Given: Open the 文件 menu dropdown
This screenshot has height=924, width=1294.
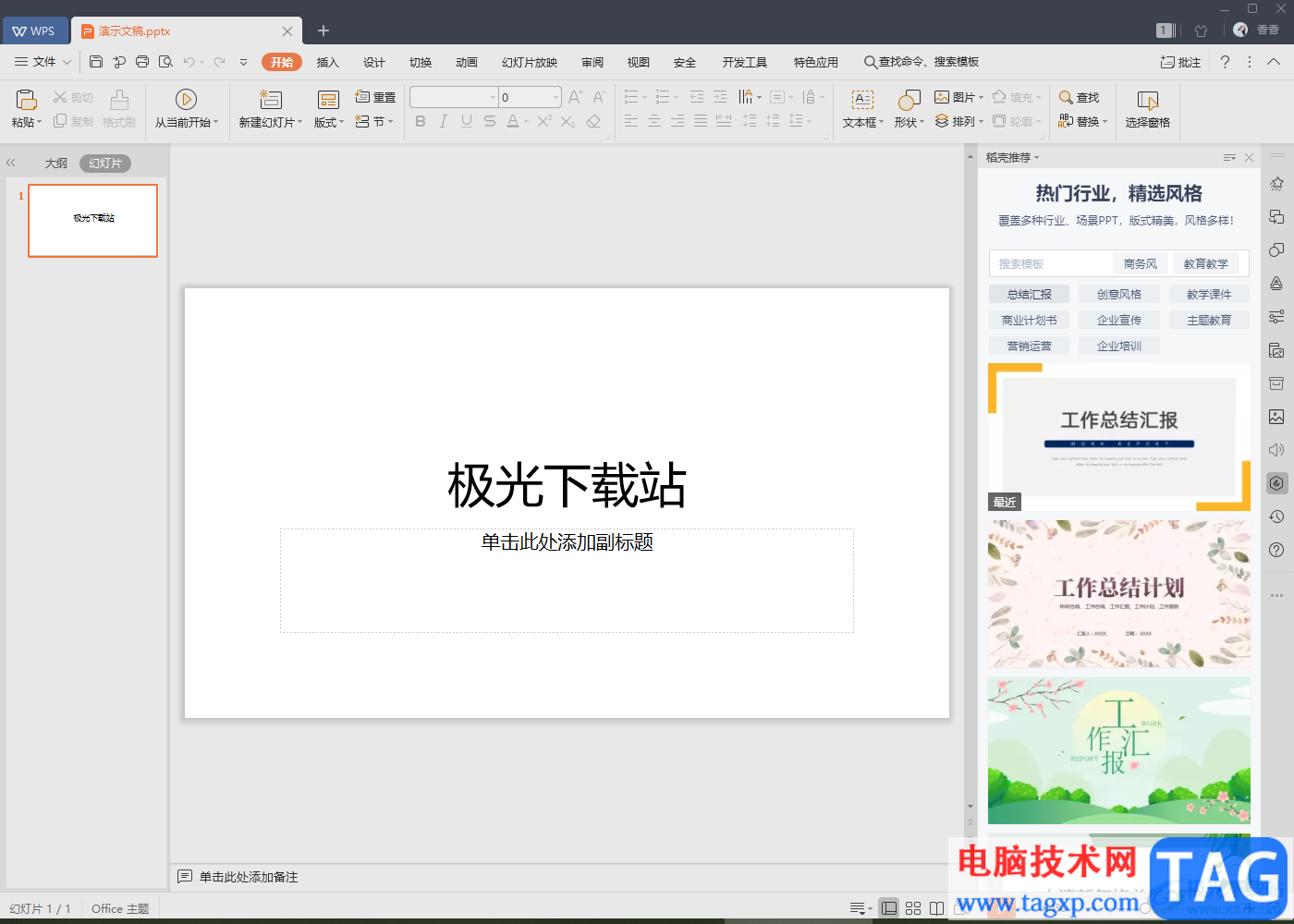Looking at the screenshot, I should 43,62.
